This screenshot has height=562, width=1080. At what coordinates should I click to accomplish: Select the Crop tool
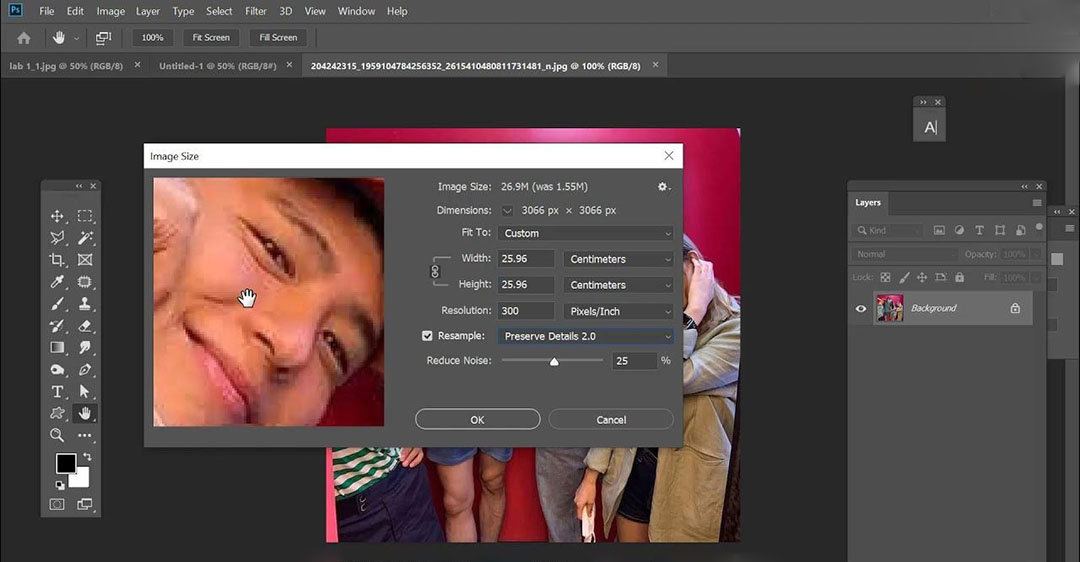coord(57,260)
